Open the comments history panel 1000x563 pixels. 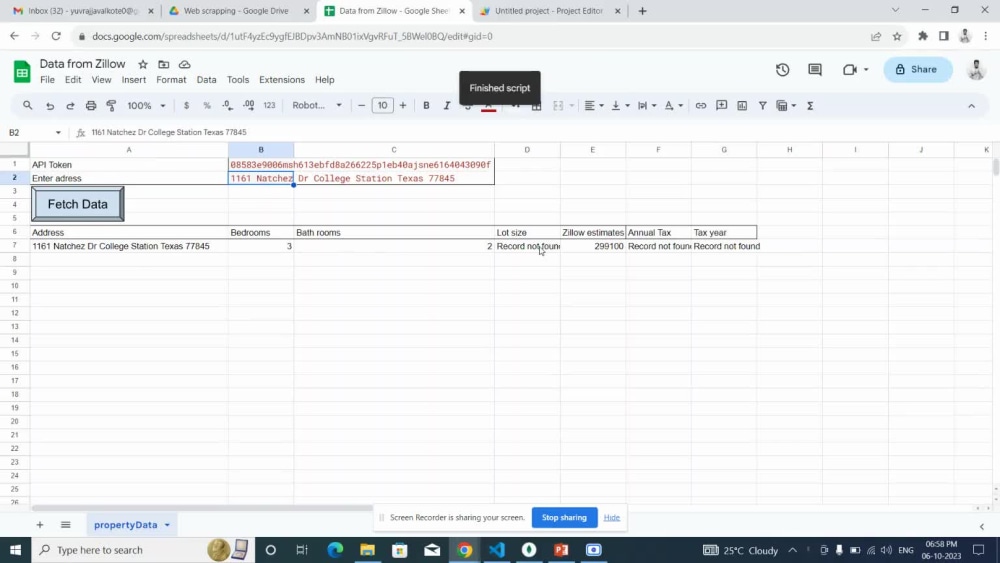click(814, 69)
